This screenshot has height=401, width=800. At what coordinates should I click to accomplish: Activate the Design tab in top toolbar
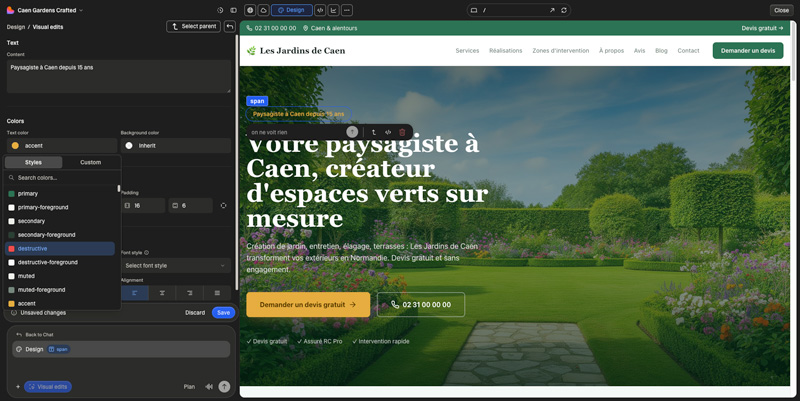292,10
